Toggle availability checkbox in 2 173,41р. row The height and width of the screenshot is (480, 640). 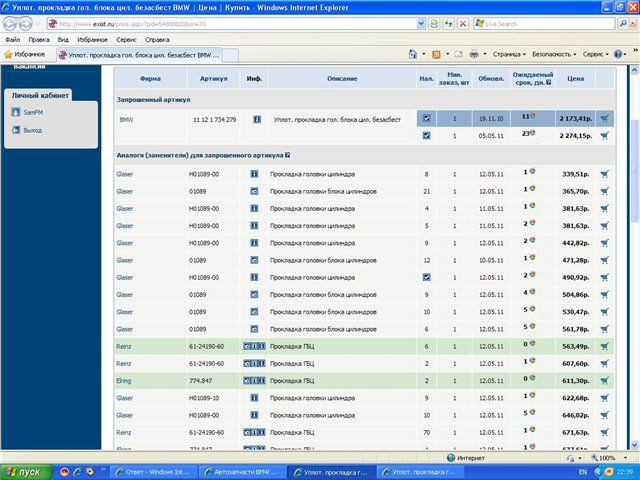click(426, 119)
